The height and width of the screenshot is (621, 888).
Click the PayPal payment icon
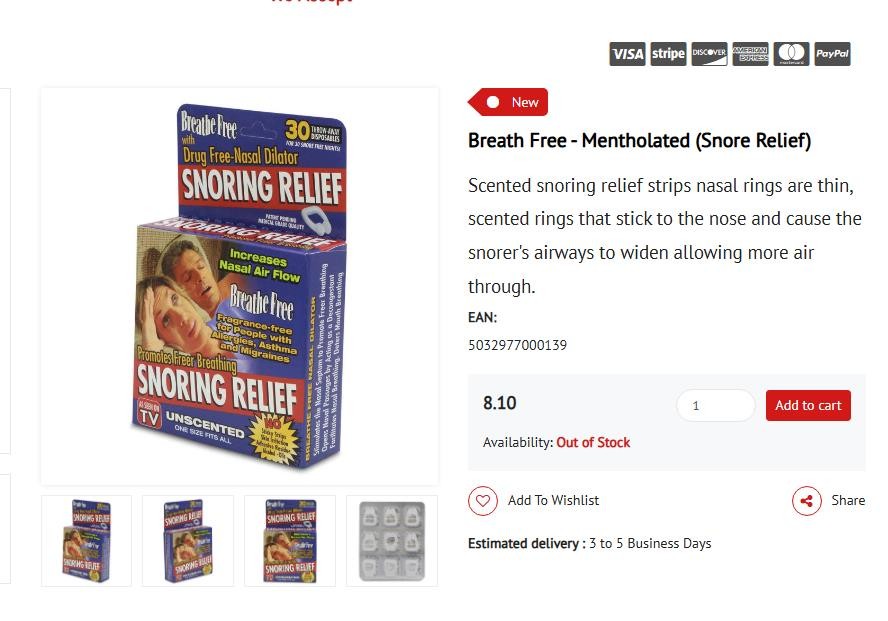tap(832, 54)
